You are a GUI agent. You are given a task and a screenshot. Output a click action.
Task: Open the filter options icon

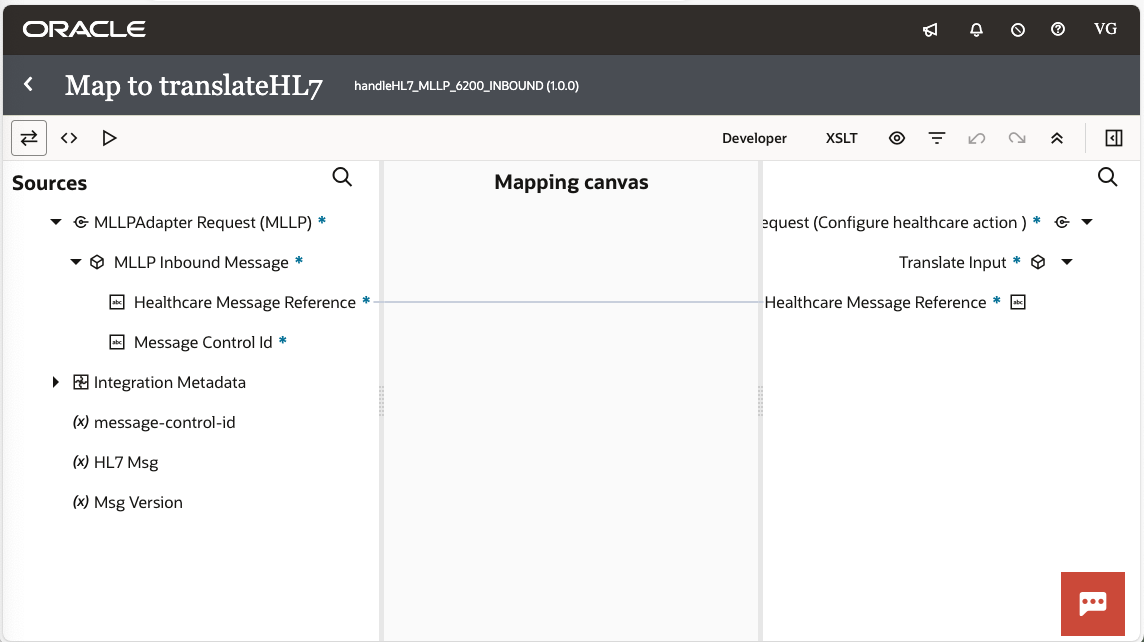[x=937, y=138]
